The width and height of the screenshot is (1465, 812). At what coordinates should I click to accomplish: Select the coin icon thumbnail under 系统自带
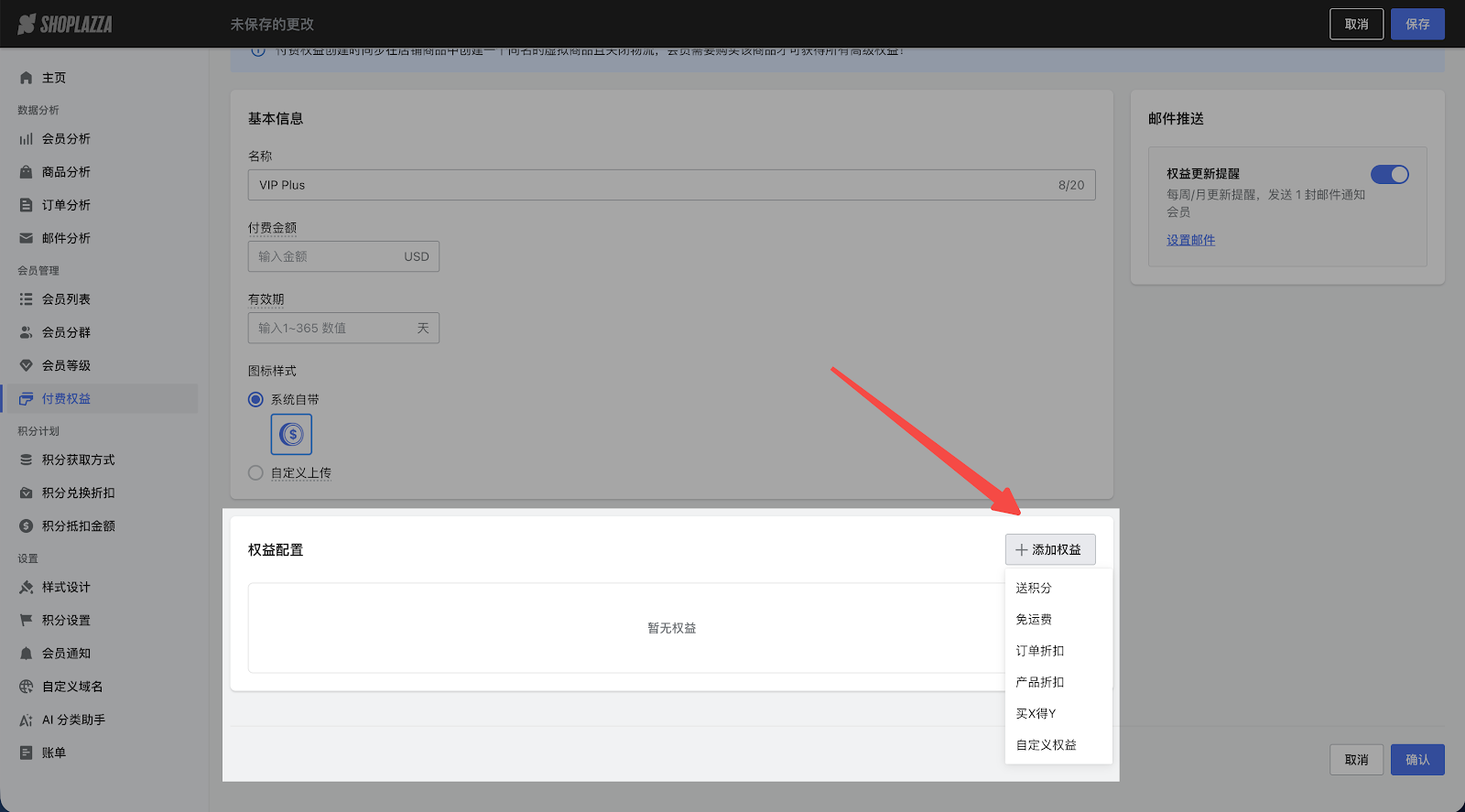pyautogui.click(x=291, y=434)
